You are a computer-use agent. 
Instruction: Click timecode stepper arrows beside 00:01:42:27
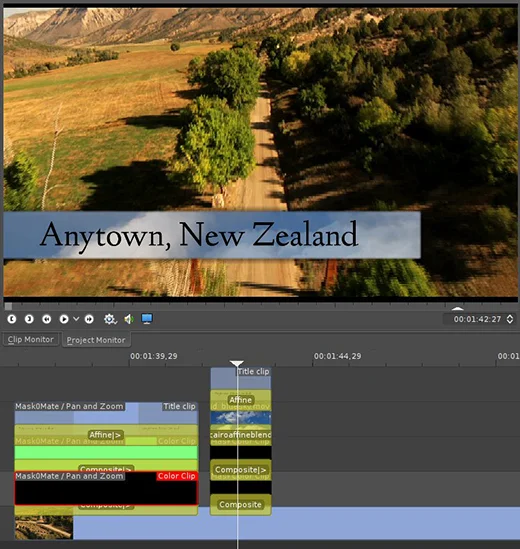tap(510, 319)
